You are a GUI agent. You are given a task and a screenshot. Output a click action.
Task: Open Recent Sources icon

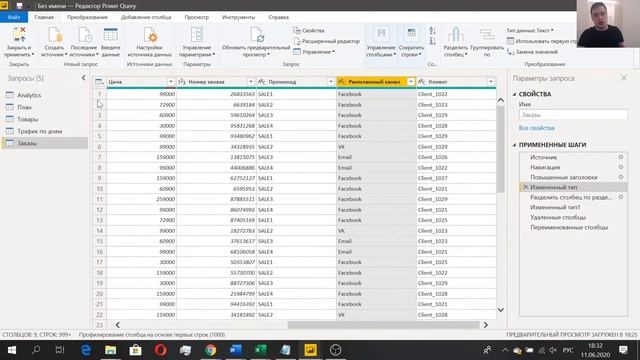pos(84,35)
